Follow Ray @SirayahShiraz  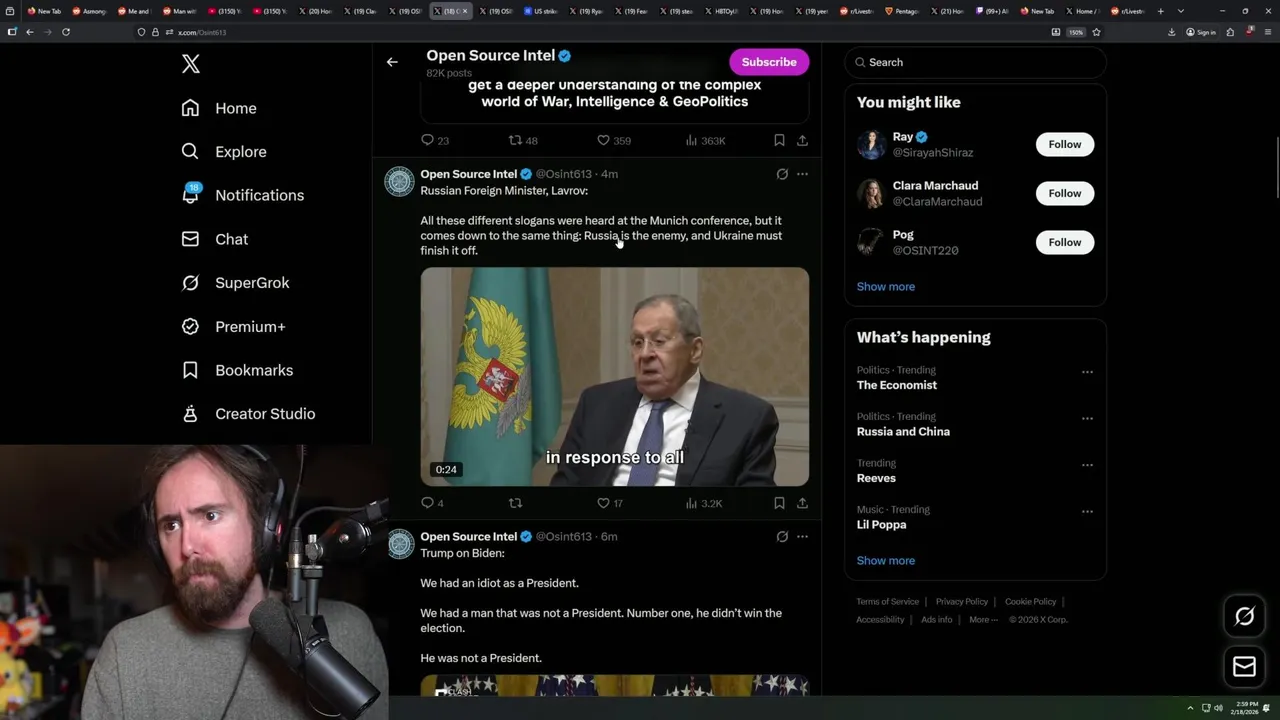pos(1065,144)
